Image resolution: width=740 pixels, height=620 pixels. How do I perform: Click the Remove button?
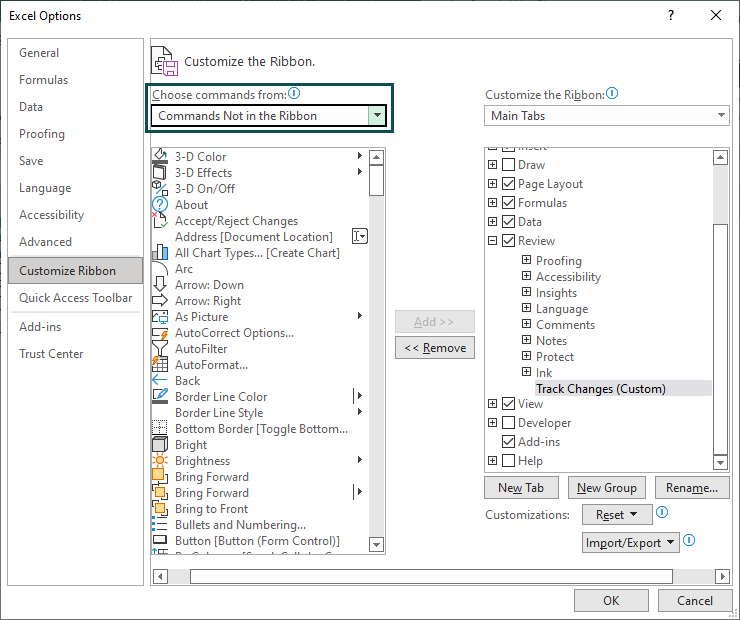point(435,348)
